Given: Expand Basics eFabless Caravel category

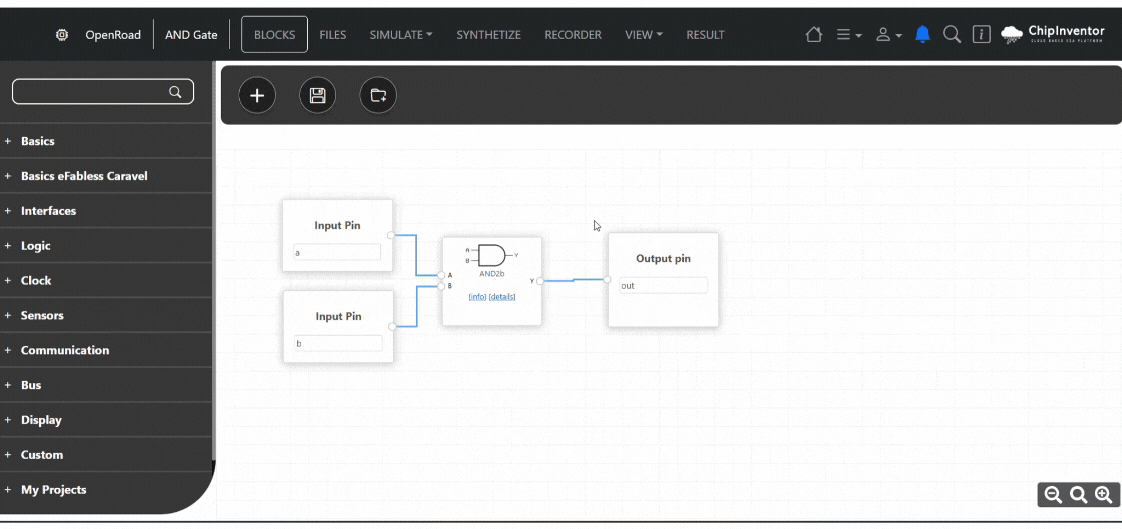Looking at the screenshot, I should (x=106, y=176).
